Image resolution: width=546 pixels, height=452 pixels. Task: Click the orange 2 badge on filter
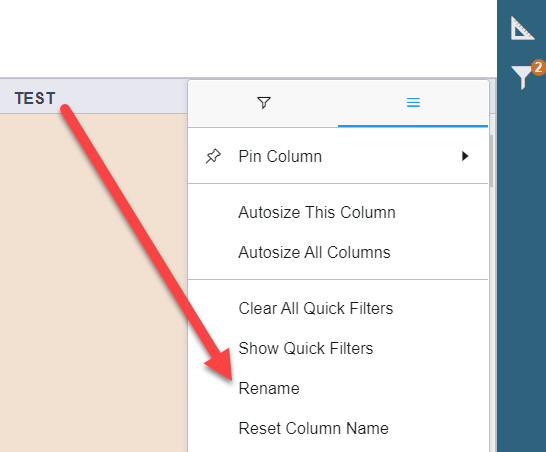pyautogui.click(x=538, y=67)
